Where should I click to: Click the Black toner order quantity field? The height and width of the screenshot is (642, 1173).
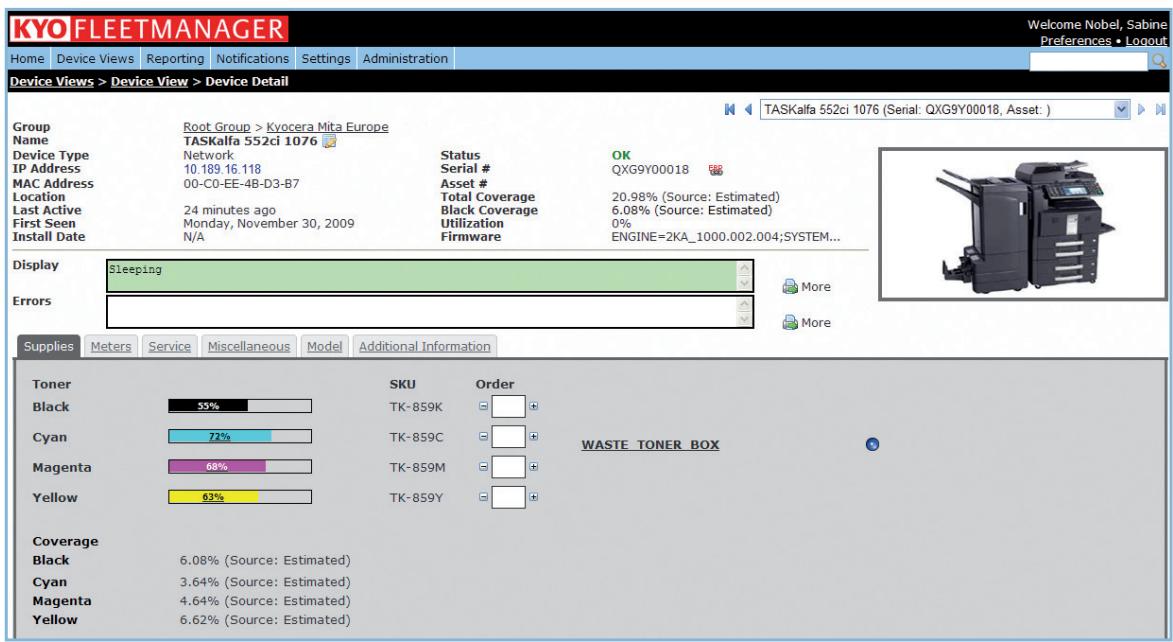pyautogui.click(x=509, y=406)
